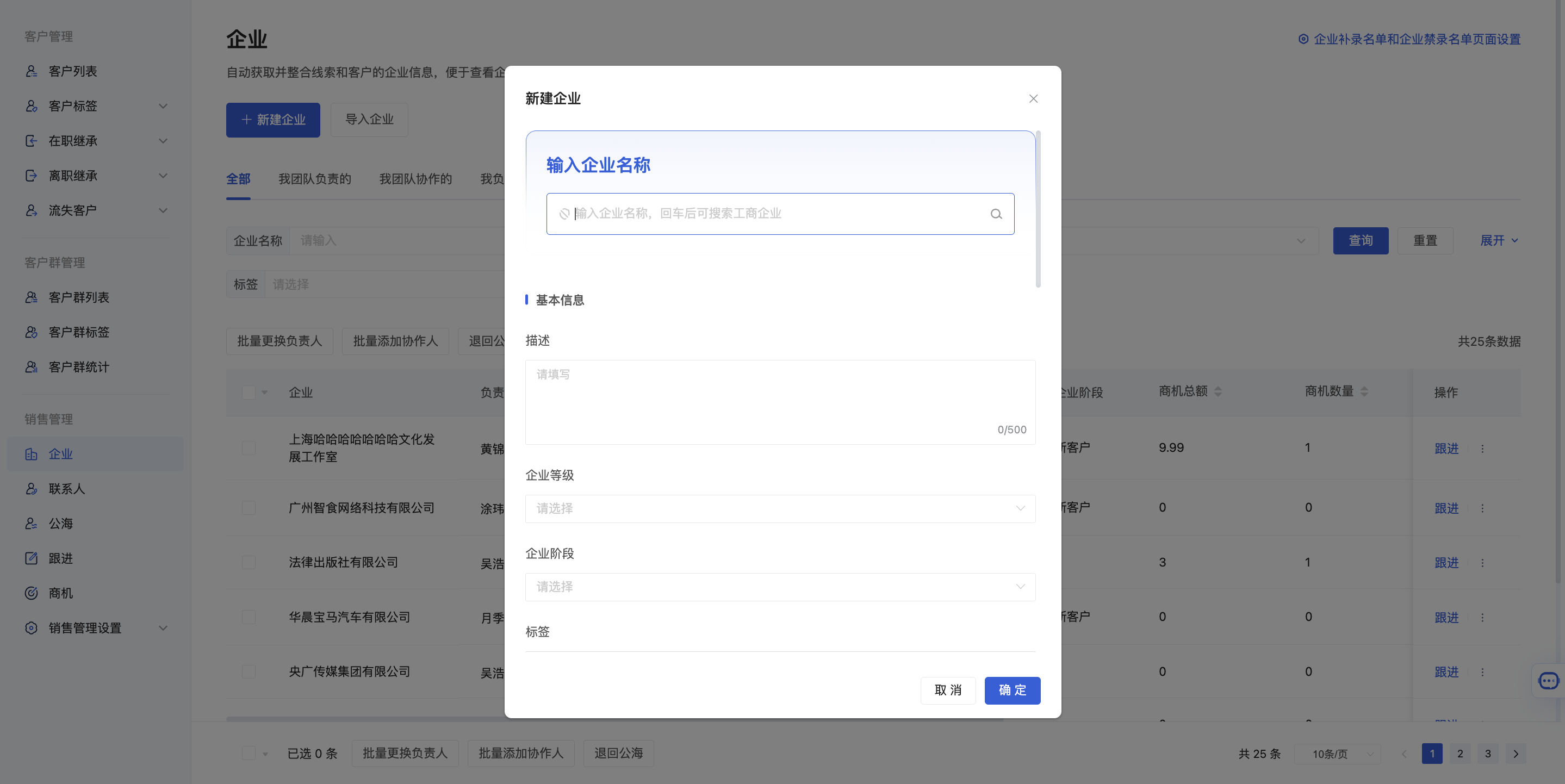Click the 确 定 button in dialog
Screen dimensions: 1565x784
click(x=1012, y=690)
